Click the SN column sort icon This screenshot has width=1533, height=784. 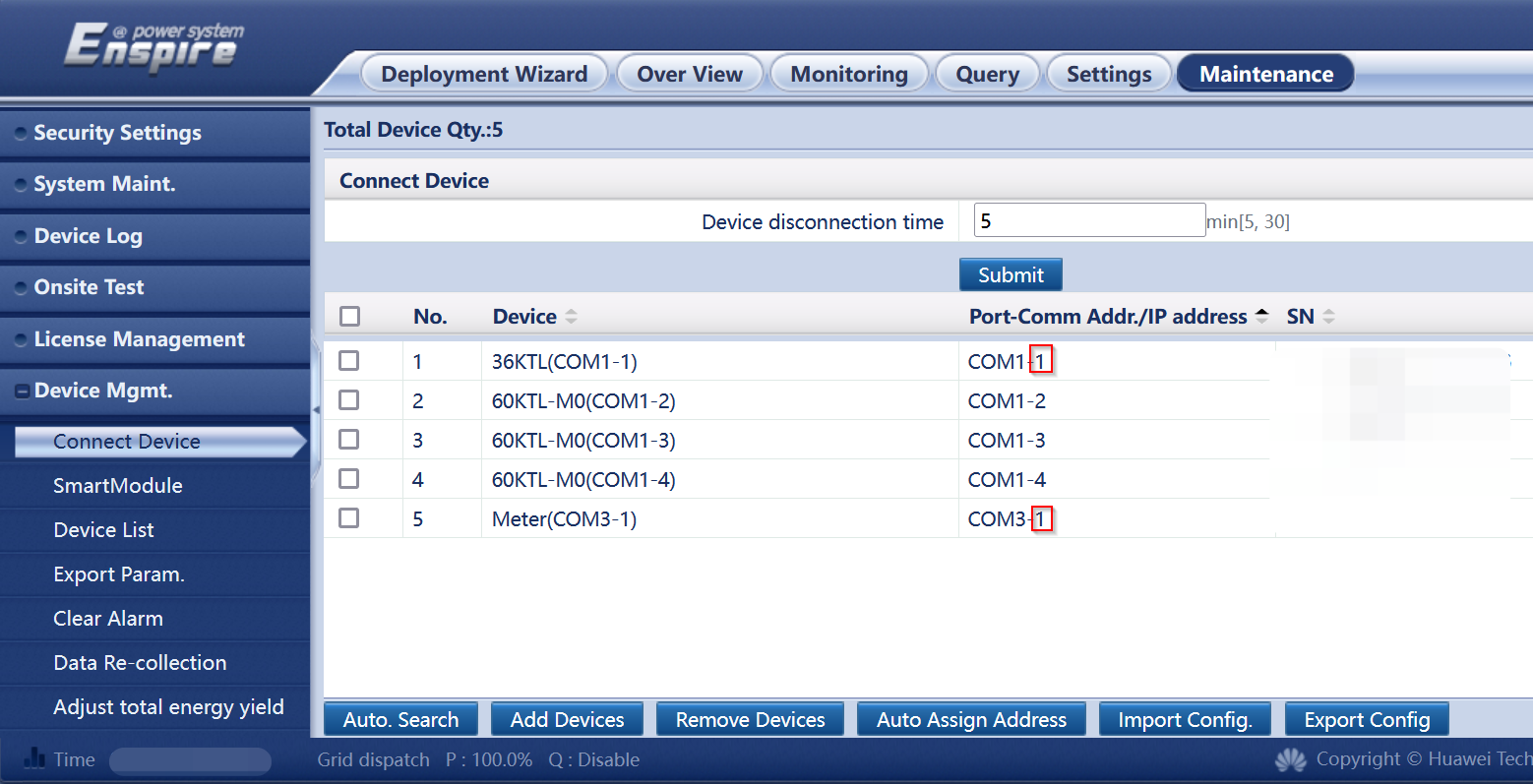tap(1328, 317)
